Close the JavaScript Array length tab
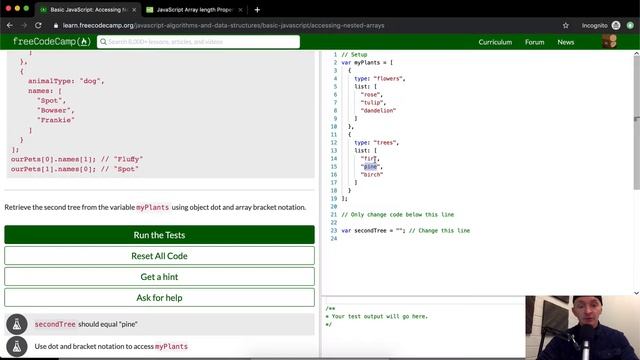The height and width of the screenshot is (360, 640). pyautogui.click(x=240, y=10)
